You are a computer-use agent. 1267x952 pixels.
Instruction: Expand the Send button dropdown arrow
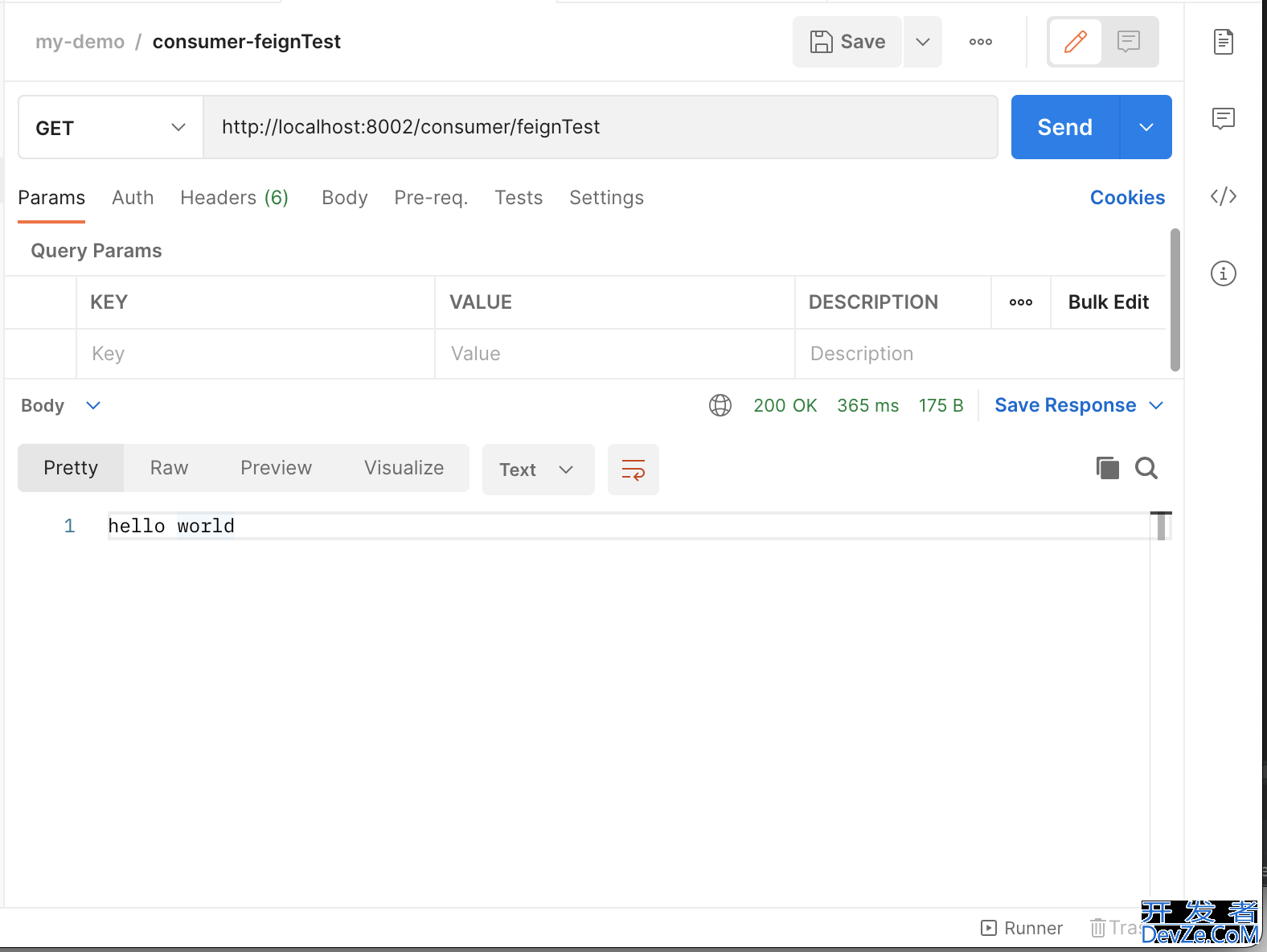click(x=1146, y=127)
